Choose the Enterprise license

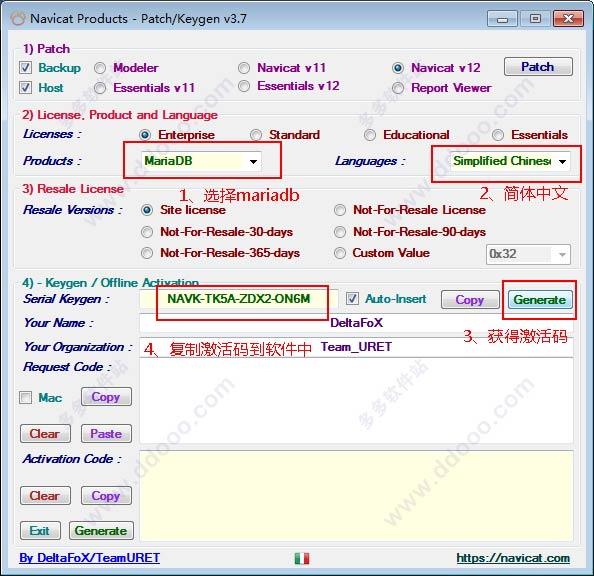pyautogui.click(x=145, y=135)
